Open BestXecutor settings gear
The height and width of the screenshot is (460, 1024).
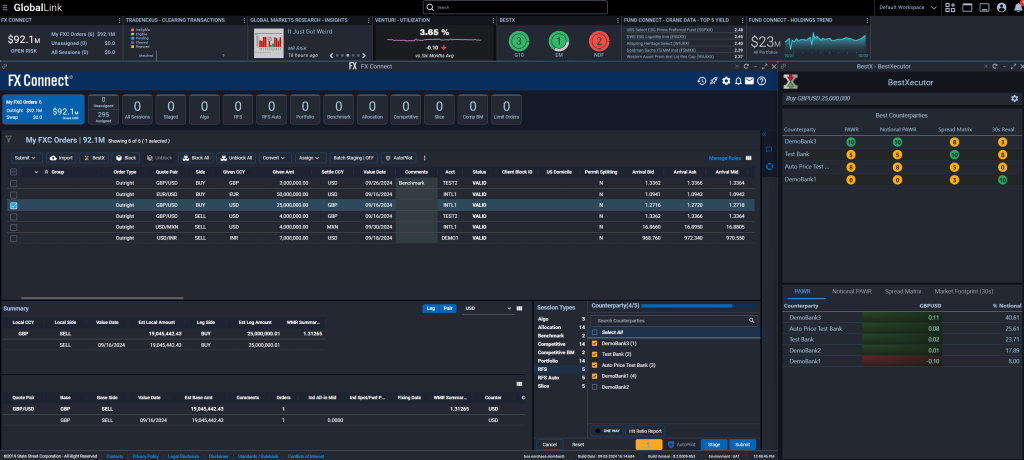coord(1014,99)
